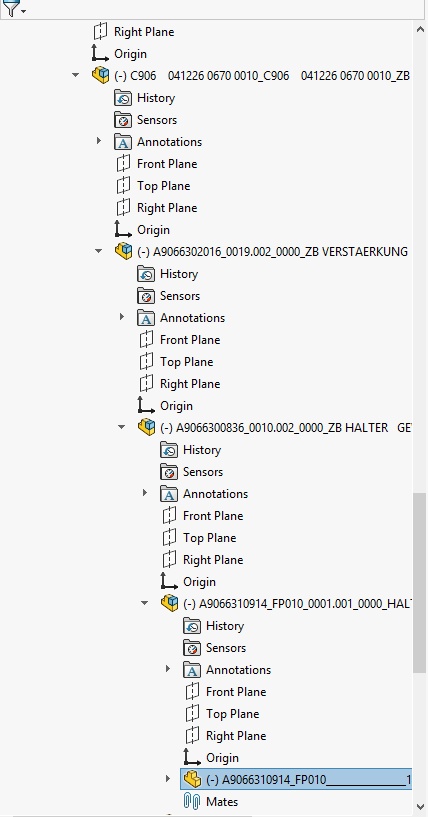Click the A9066302016 VERSTAERKUNG assembly icon
Screen dimensions: 428x817
click(124, 252)
